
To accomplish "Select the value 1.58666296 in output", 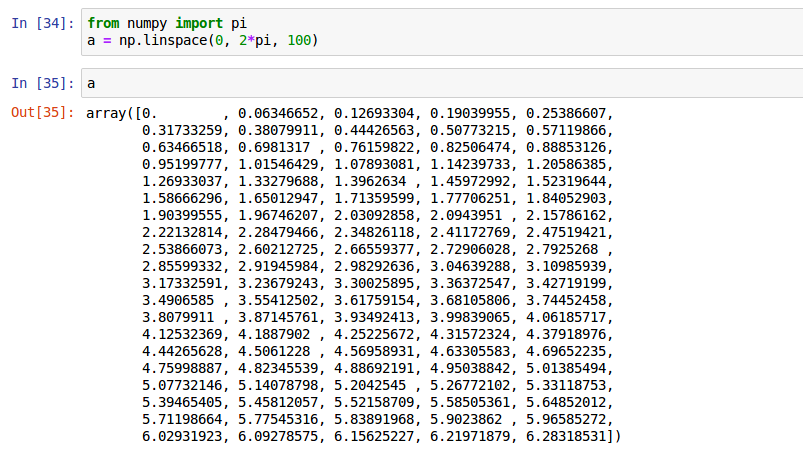I will click(182, 198).
